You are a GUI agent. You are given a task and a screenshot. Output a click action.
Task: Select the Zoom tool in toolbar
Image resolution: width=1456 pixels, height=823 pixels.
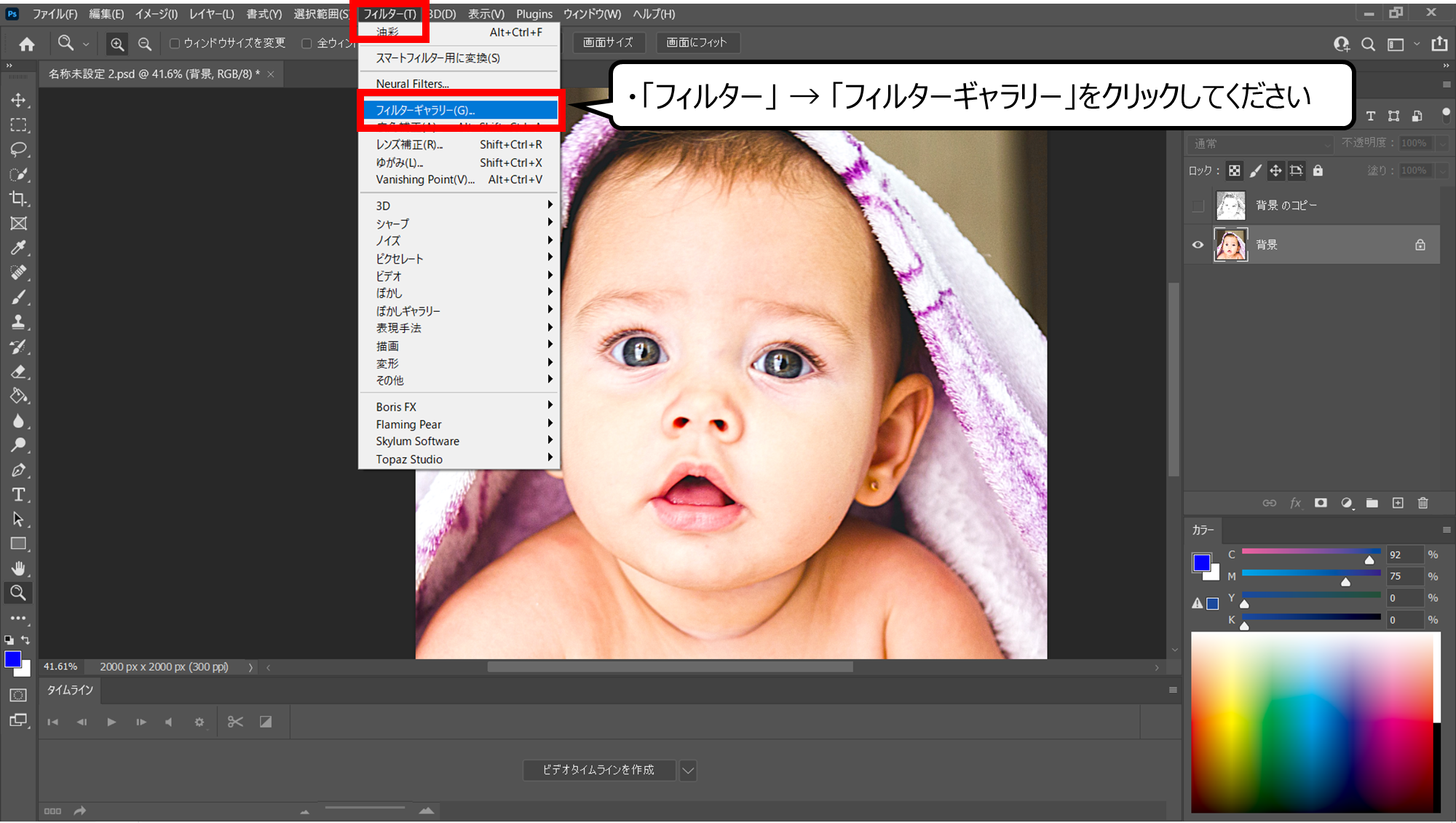[x=18, y=593]
